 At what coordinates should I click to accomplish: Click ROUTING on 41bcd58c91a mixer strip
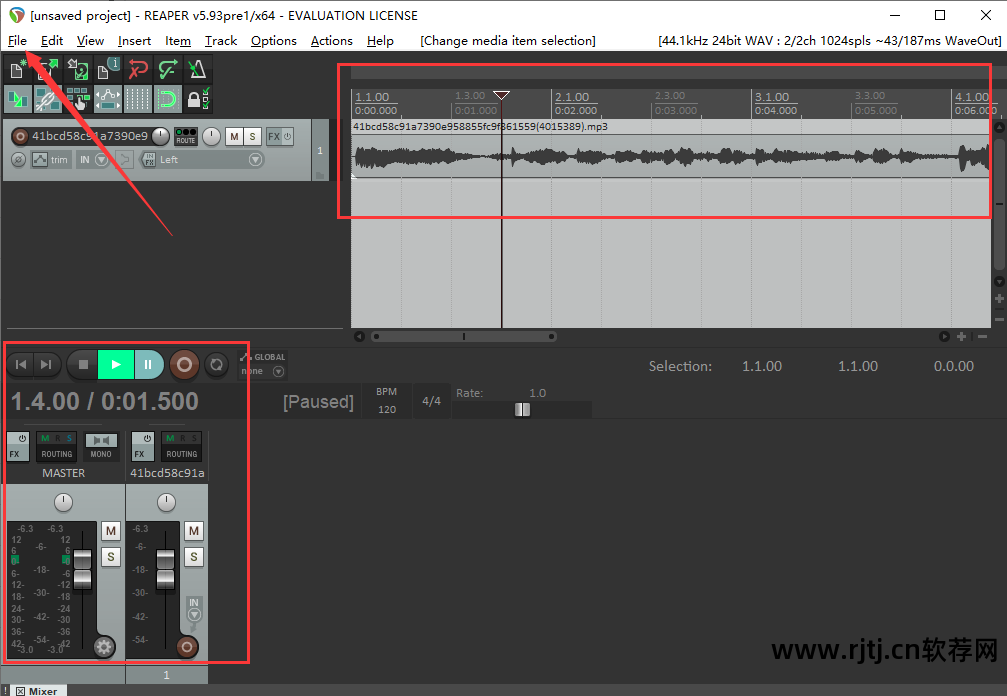(x=182, y=446)
